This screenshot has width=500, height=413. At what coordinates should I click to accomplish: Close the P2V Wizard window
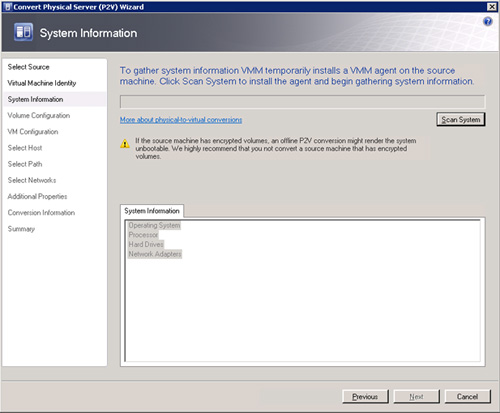point(492,7)
